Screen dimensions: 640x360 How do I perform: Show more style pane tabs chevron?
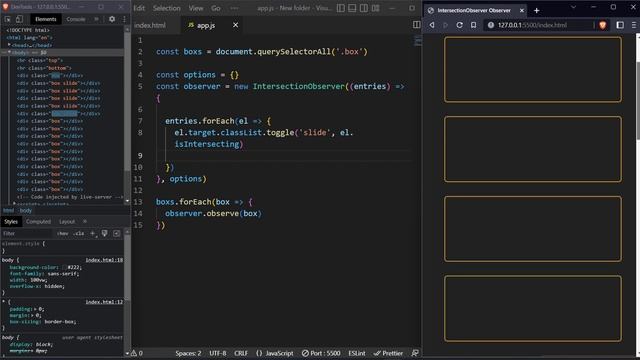point(85,221)
